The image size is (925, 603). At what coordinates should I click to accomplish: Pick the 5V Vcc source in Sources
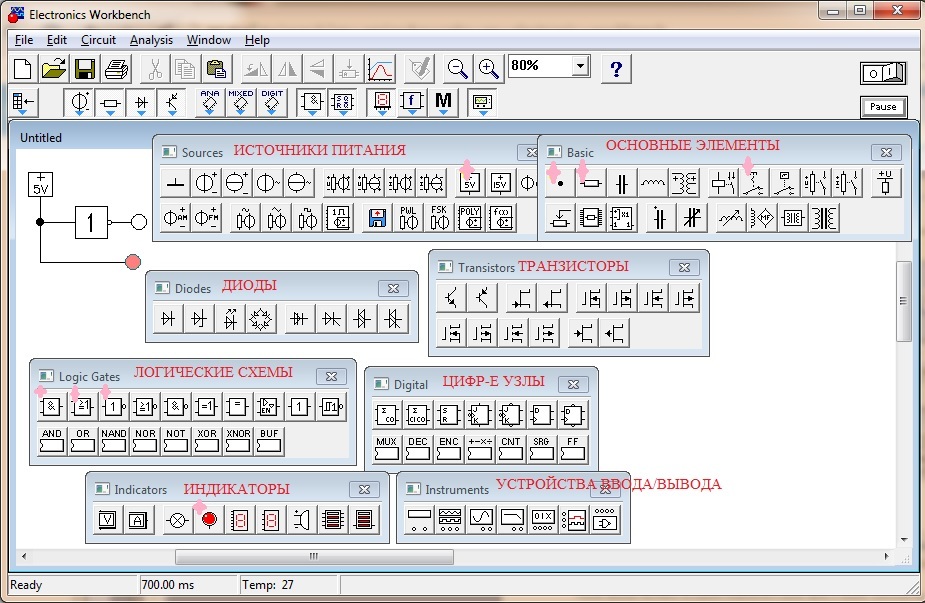click(x=470, y=183)
